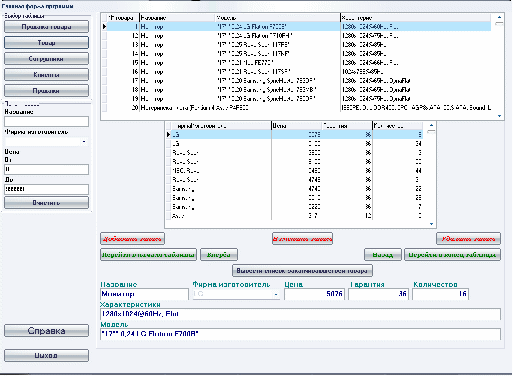The image size is (513, 376).
Task: Go to end of table button
Action: click(452, 255)
